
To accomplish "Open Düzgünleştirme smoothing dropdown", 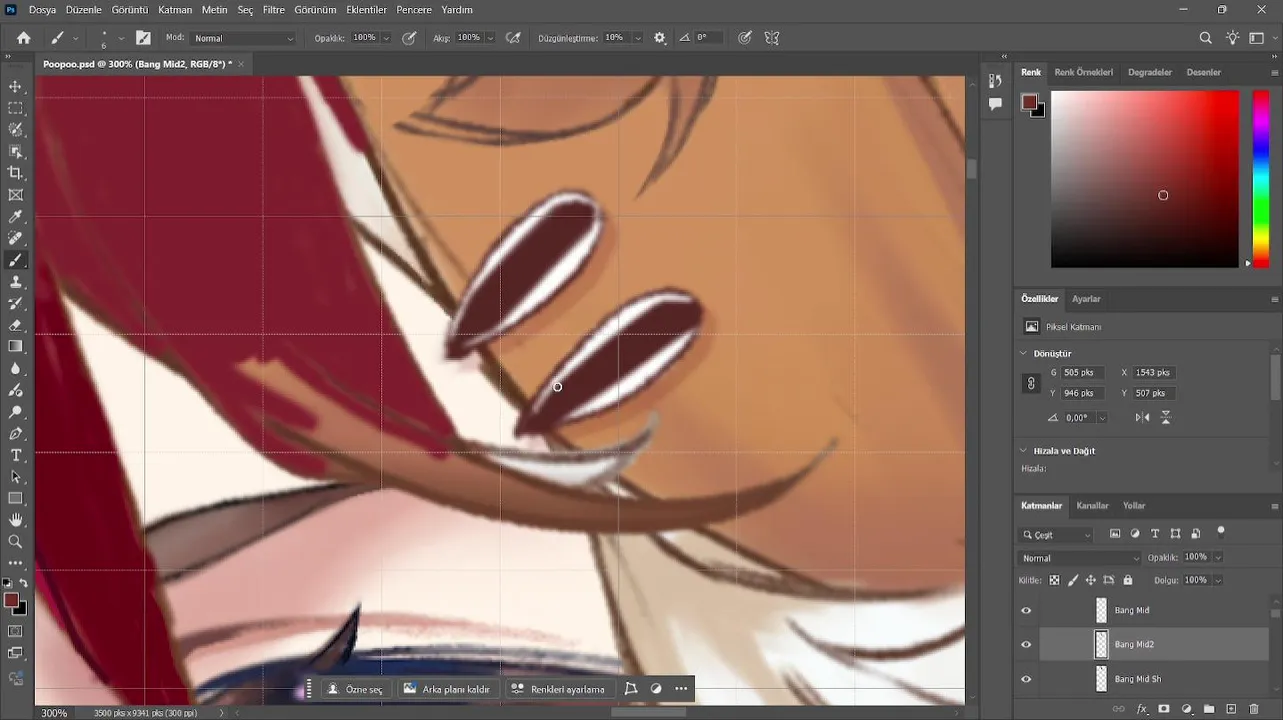I will 637,38.
